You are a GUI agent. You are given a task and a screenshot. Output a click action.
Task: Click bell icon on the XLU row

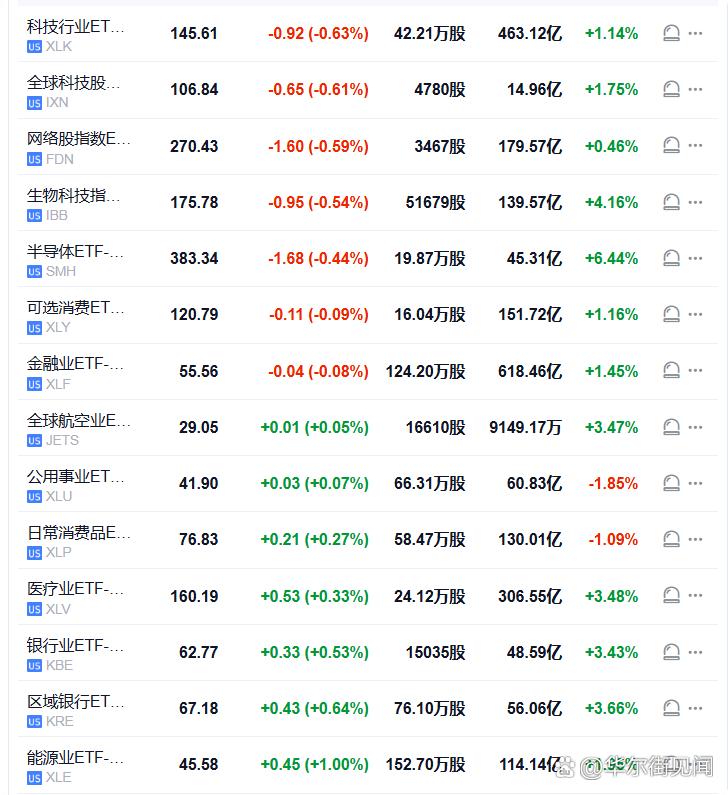[671, 484]
